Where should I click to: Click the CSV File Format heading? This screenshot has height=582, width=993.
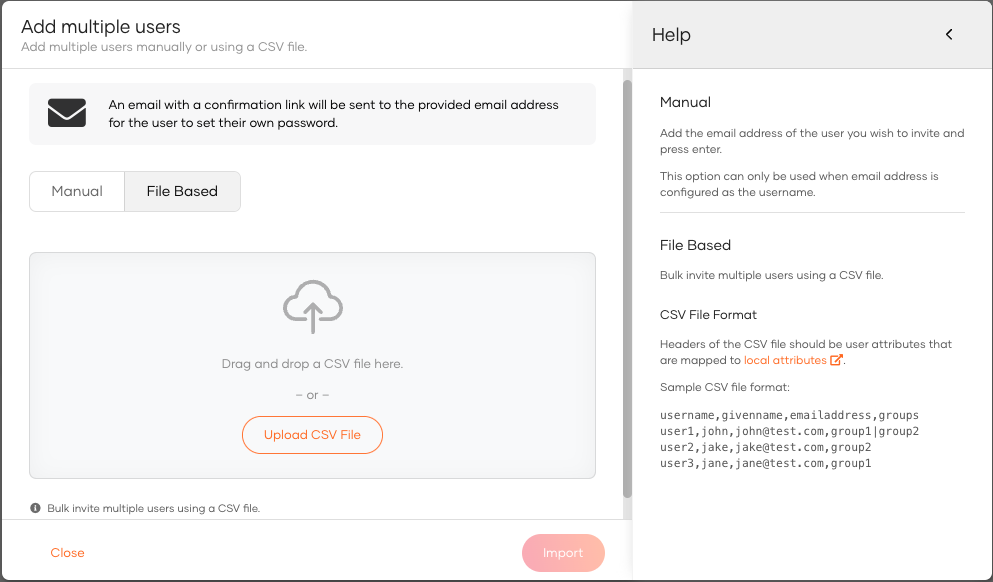point(708,315)
